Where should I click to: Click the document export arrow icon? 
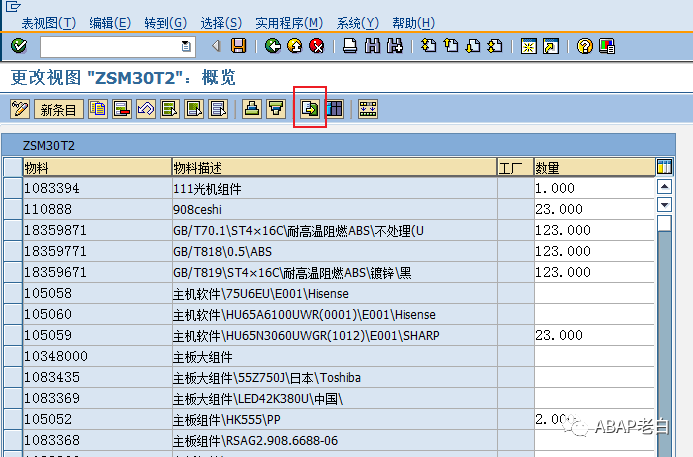(x=310, y=109)
